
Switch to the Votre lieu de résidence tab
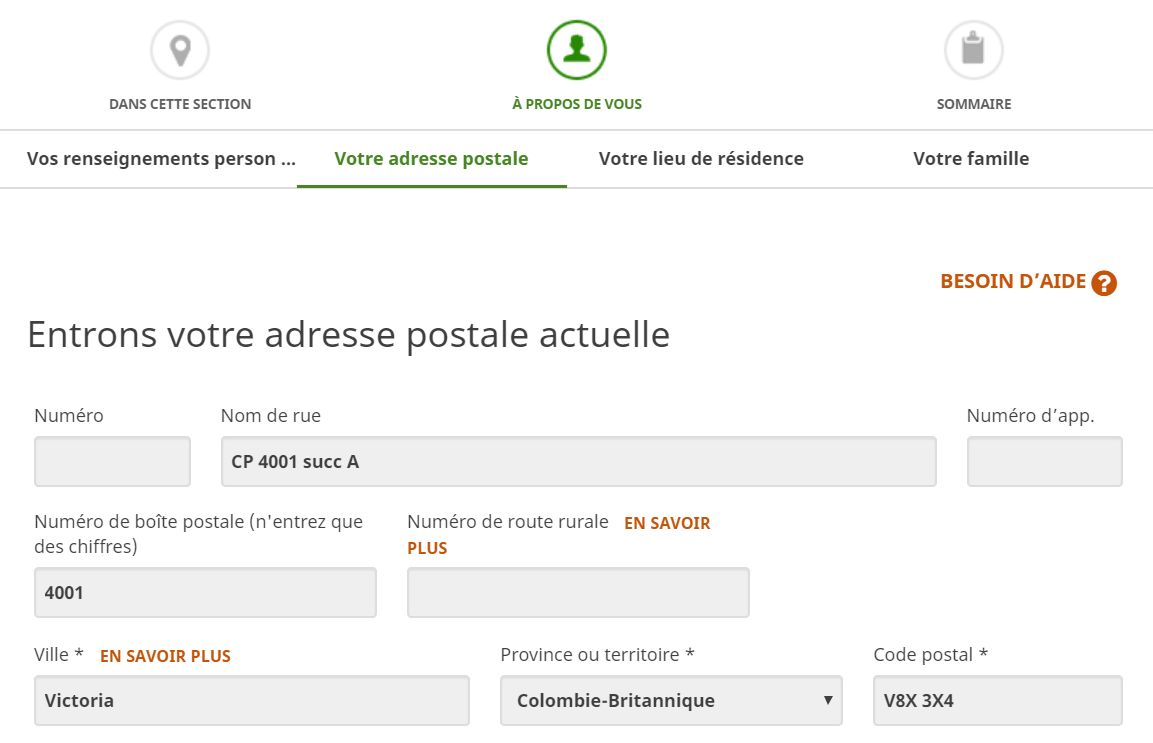pyautogui.click(x=701, y=158)
